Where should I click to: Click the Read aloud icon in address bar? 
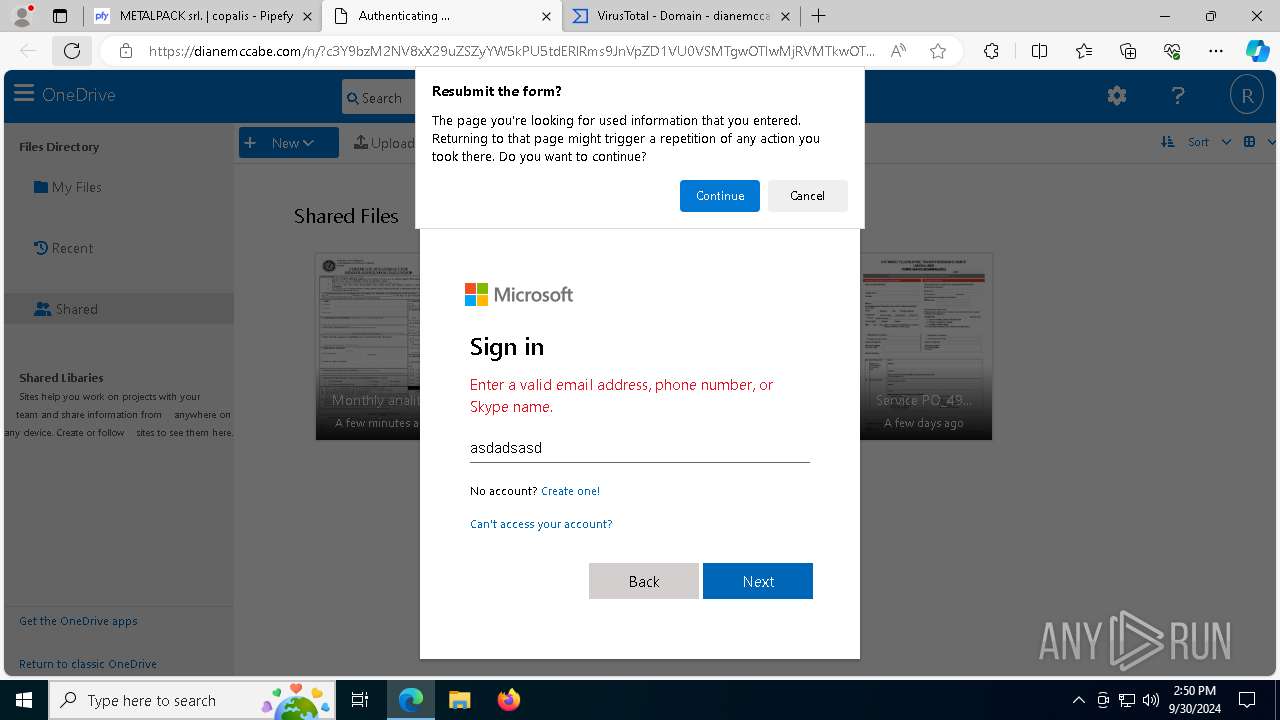point(898,51)
